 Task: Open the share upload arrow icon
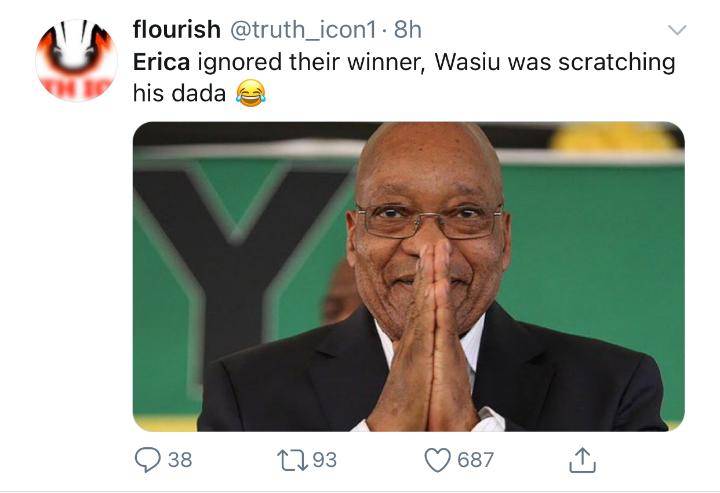[582, 459]
